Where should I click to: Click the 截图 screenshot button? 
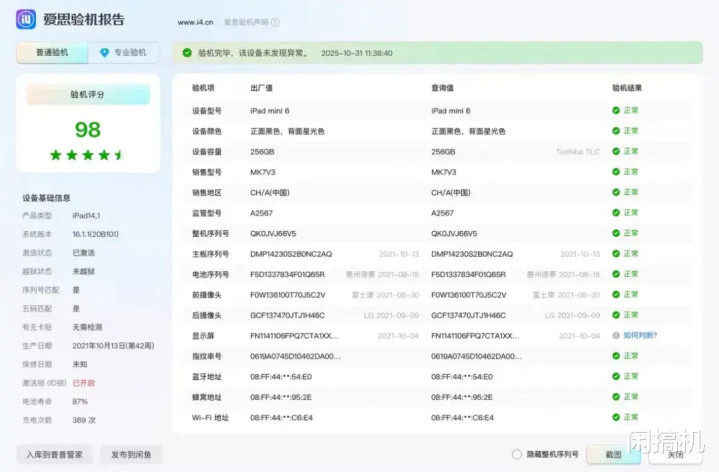(x=613, y=454)
